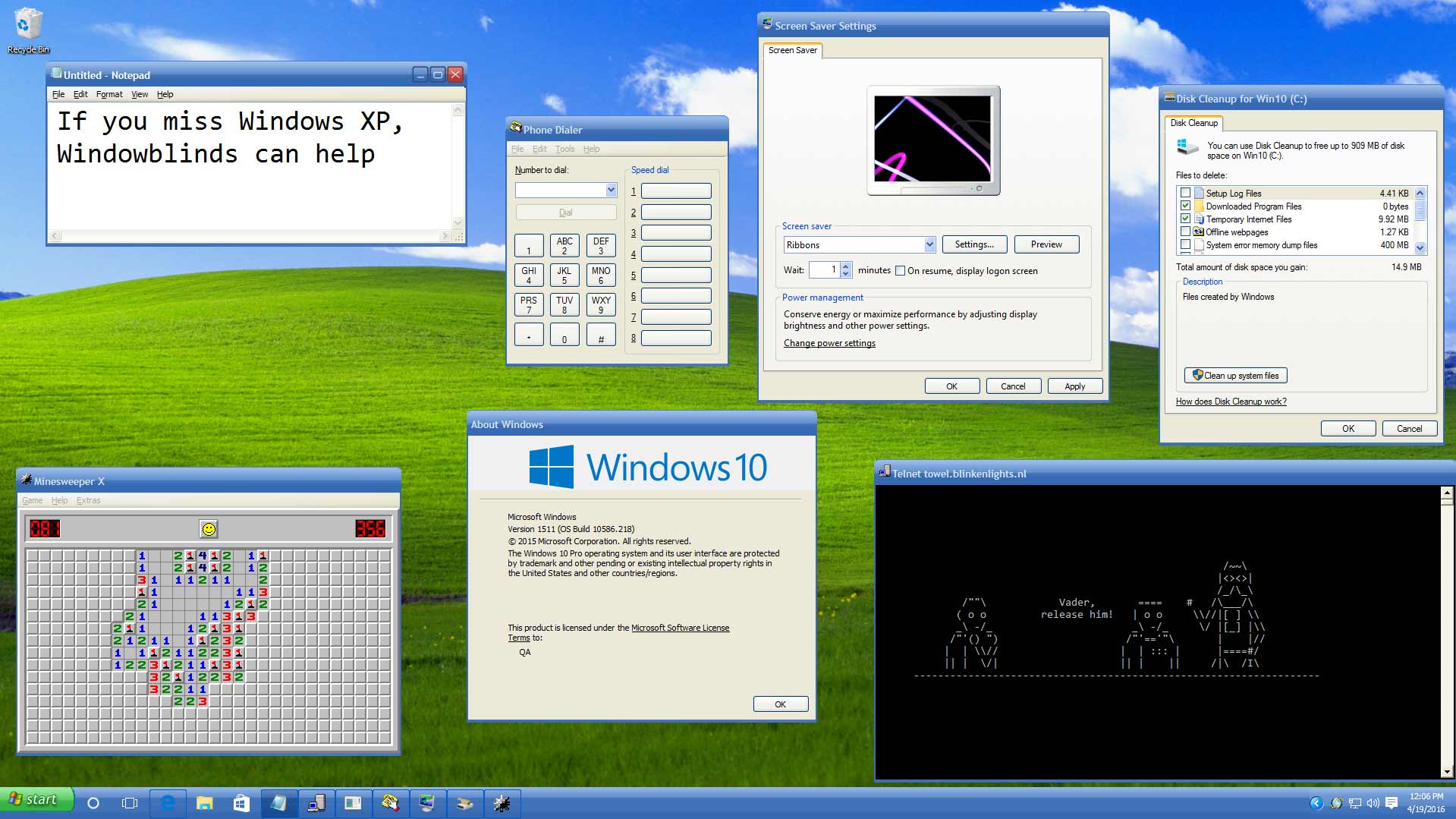1456x819 pixels.
Task: Switch to Phone Dialer via taskbar icon
Action: click(390, 803)
